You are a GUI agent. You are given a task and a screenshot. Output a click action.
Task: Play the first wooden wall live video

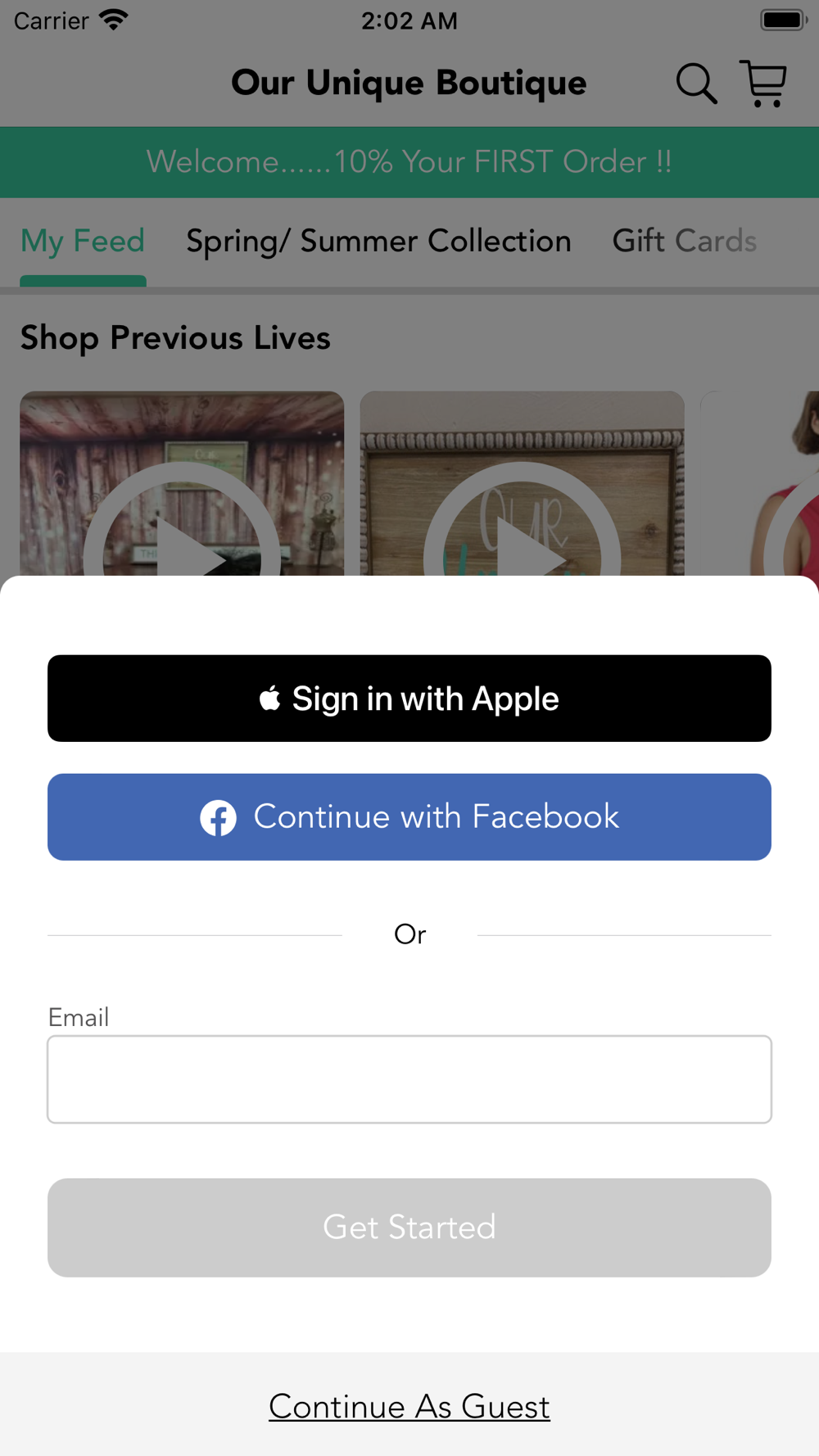(x=182, y=483)
